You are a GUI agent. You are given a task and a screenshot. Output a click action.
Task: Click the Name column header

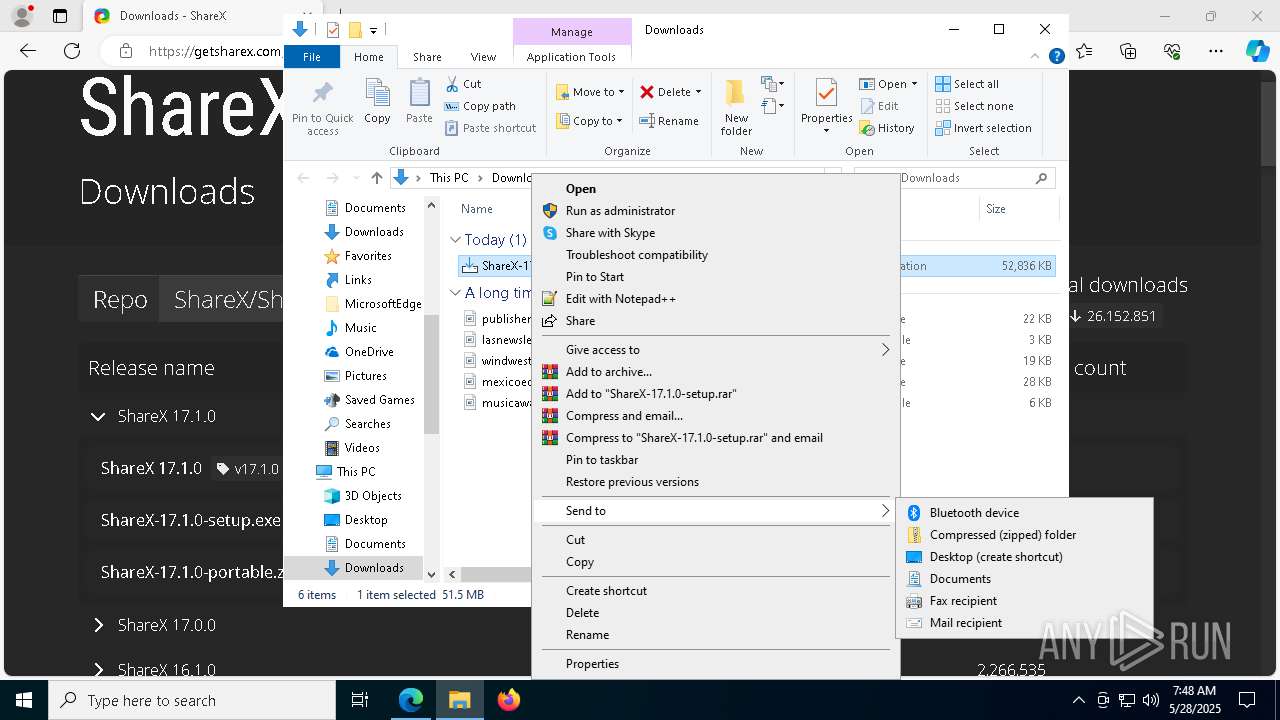pyautogui.click(x=477, y=209)
